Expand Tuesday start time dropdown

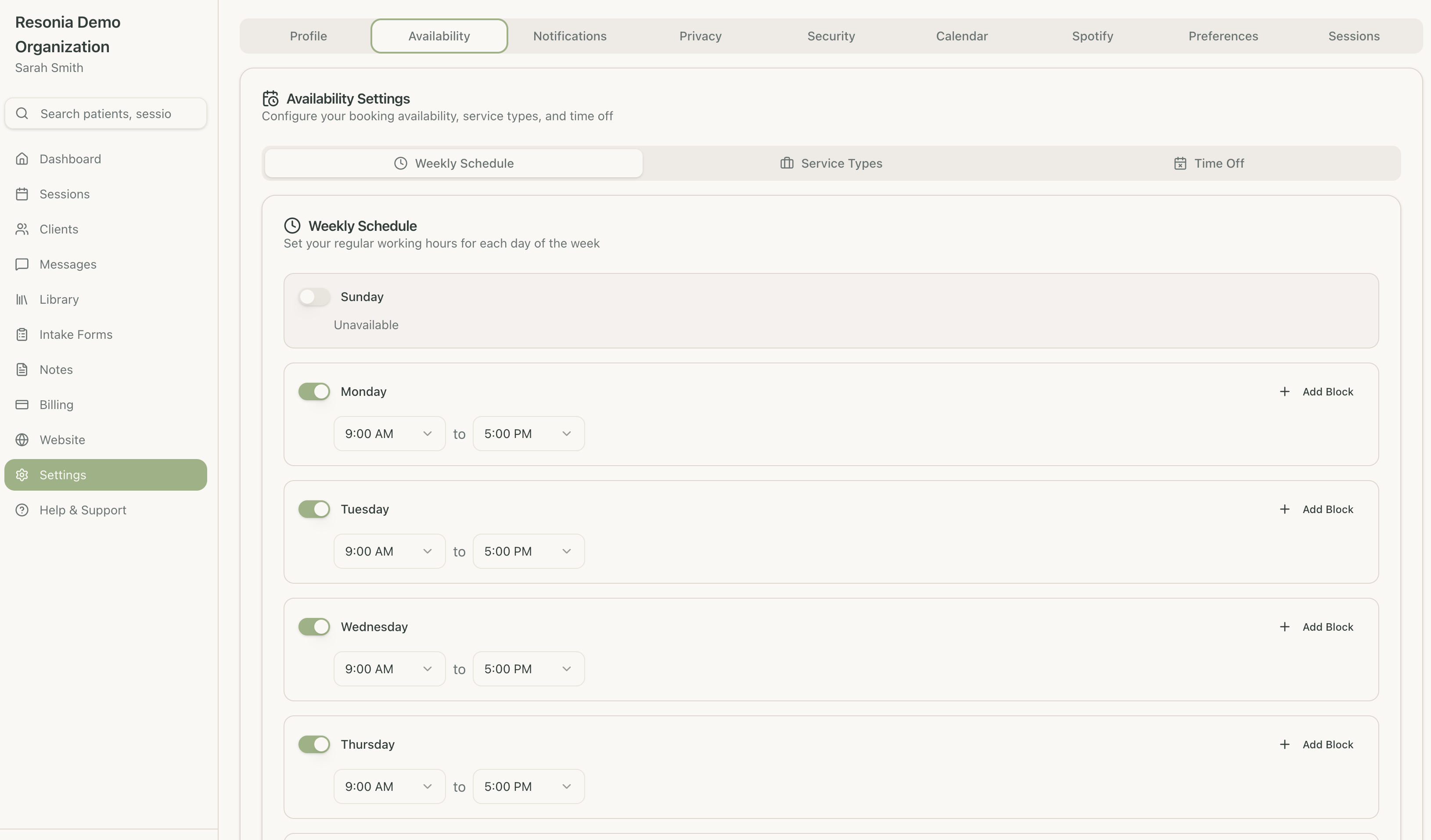[389, 551]
